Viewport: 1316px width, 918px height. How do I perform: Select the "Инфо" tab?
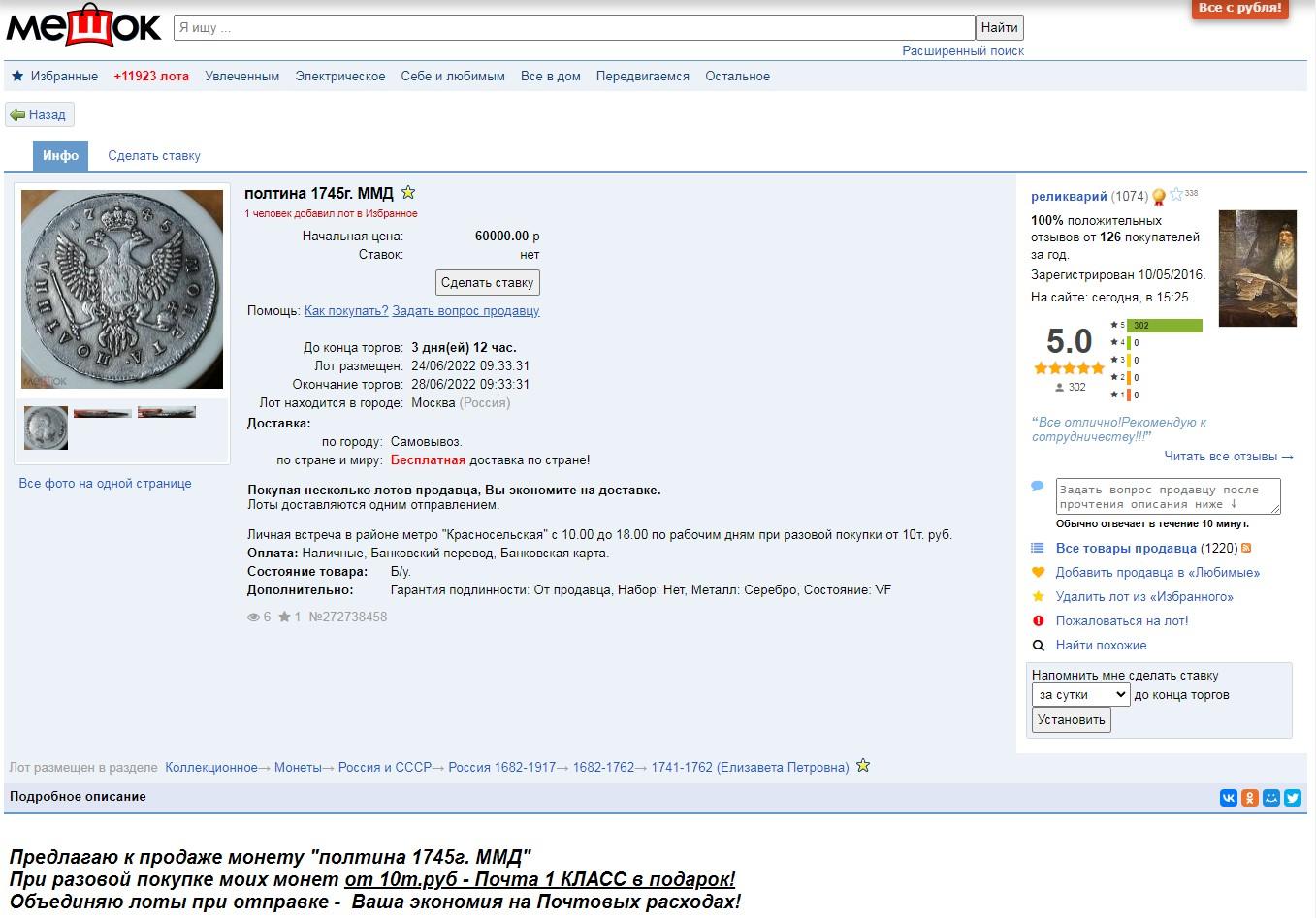(60, 156)
